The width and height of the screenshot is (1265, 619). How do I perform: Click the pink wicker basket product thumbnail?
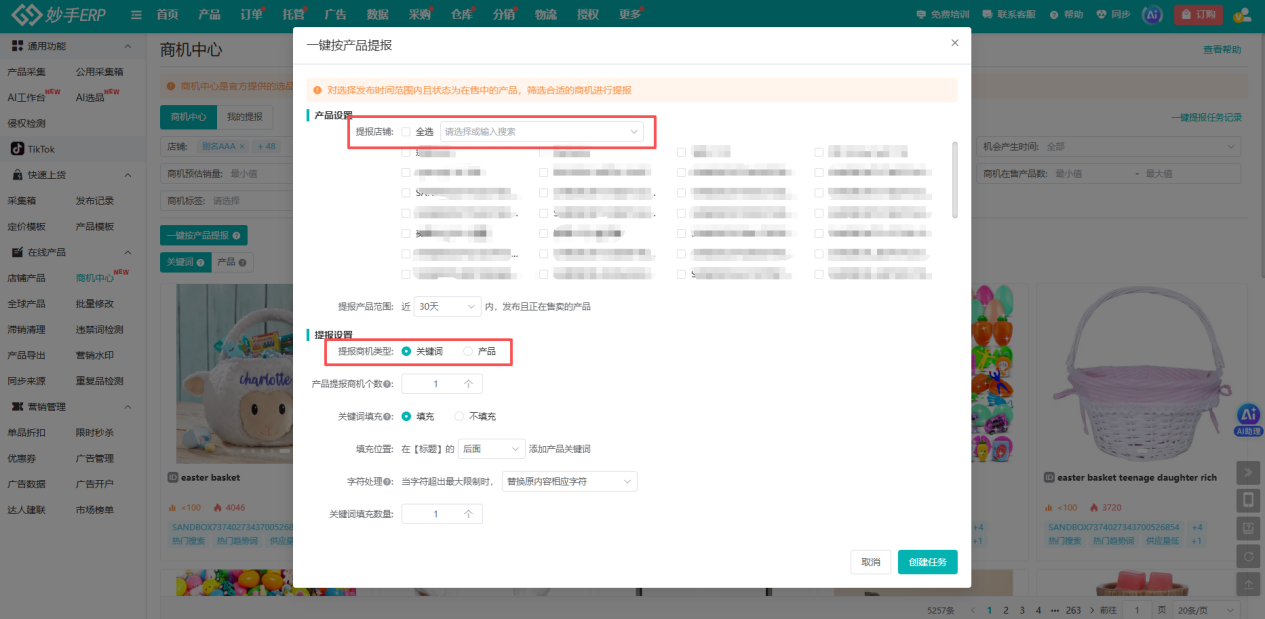tap(1141, 372)
